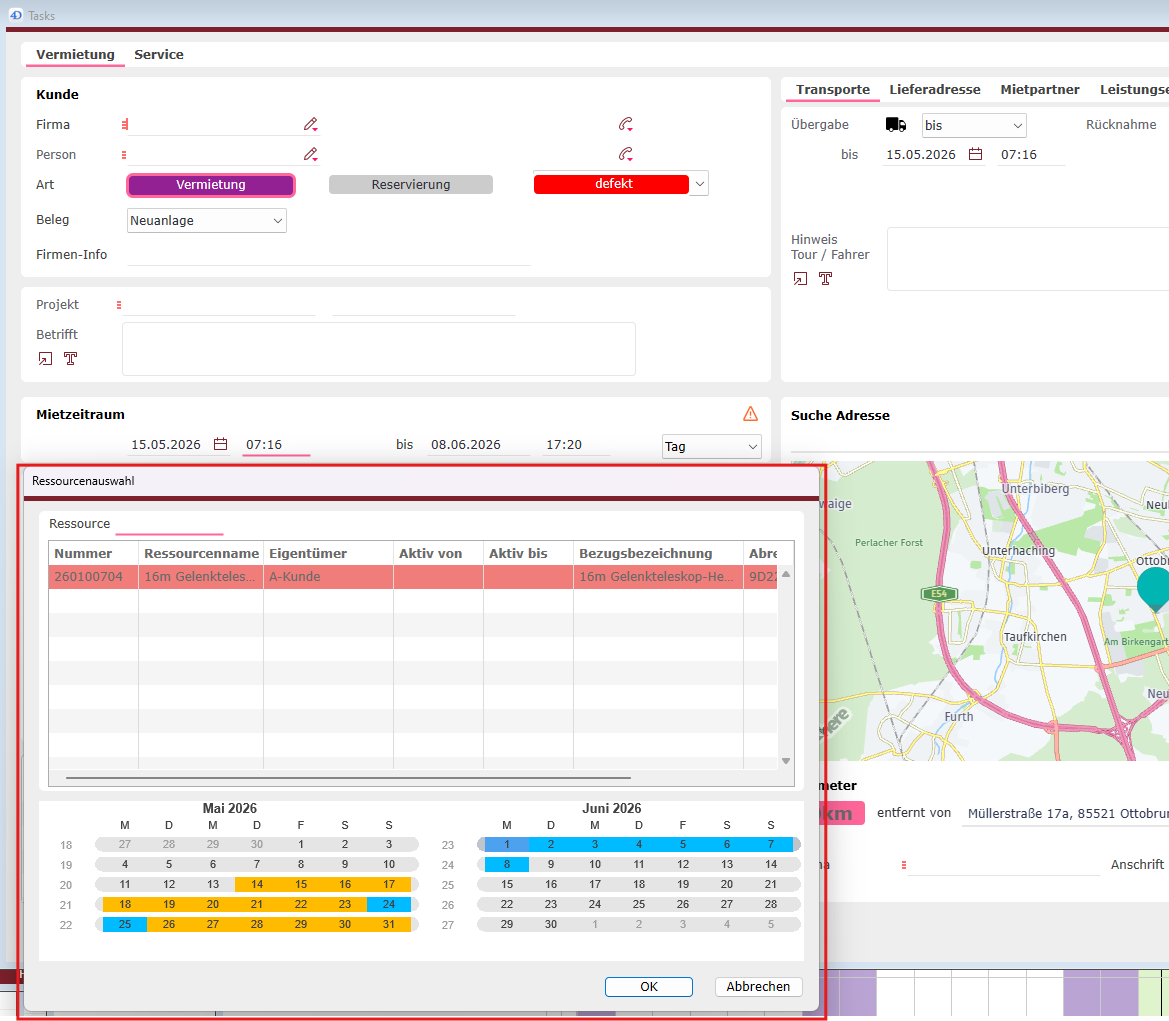
Task: Open calendar icon beside Übergabe date 15.05.2026
Action: coord(975,154)
